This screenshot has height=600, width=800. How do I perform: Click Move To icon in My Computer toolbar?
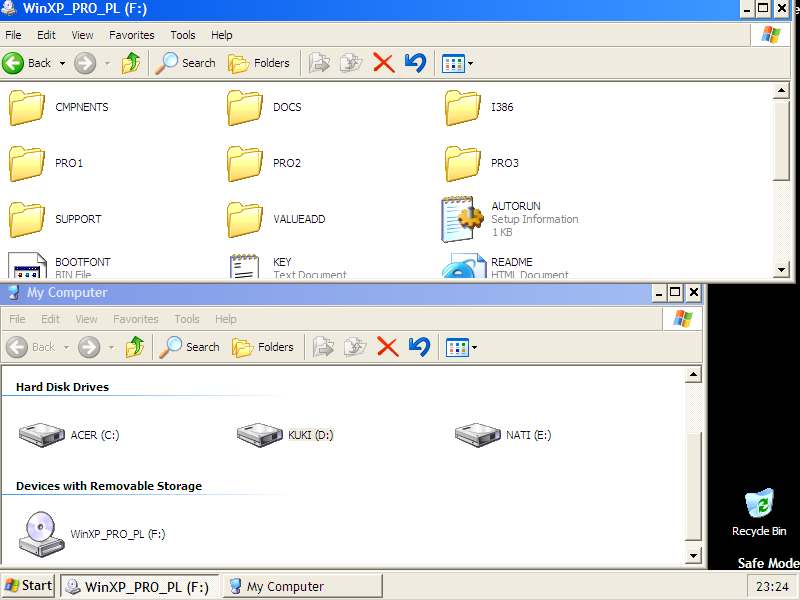(x=323, y=347)
